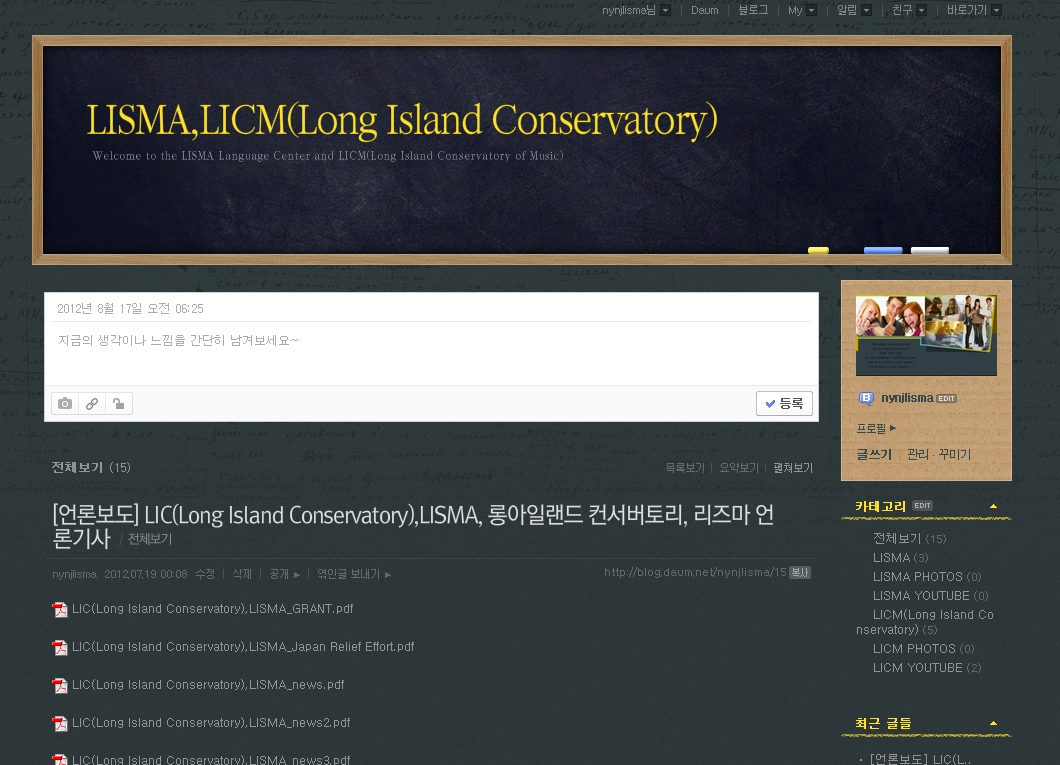The image size is (1060, 765).
Task: Collapse the 최근 글들 section arrow
Action: [993, 723]
